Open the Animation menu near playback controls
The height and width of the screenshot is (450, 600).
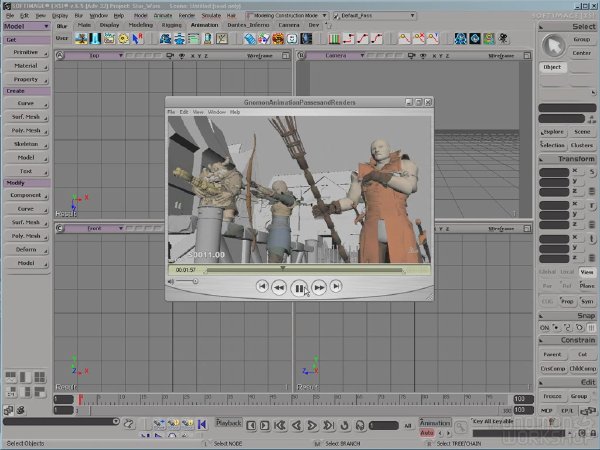tap(435, 423)
